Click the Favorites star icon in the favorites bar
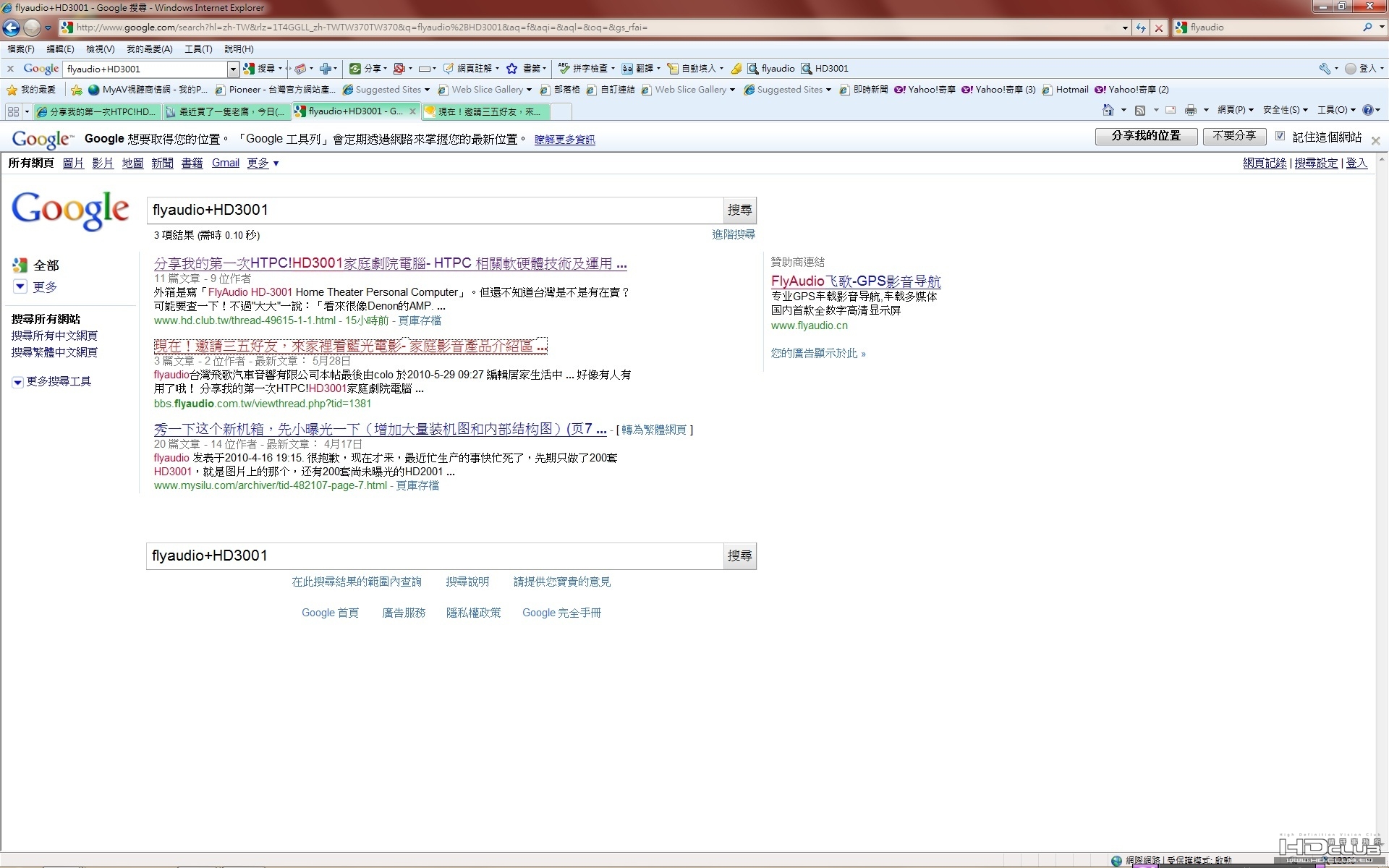The image size is (1389, 868). point(12,90)
